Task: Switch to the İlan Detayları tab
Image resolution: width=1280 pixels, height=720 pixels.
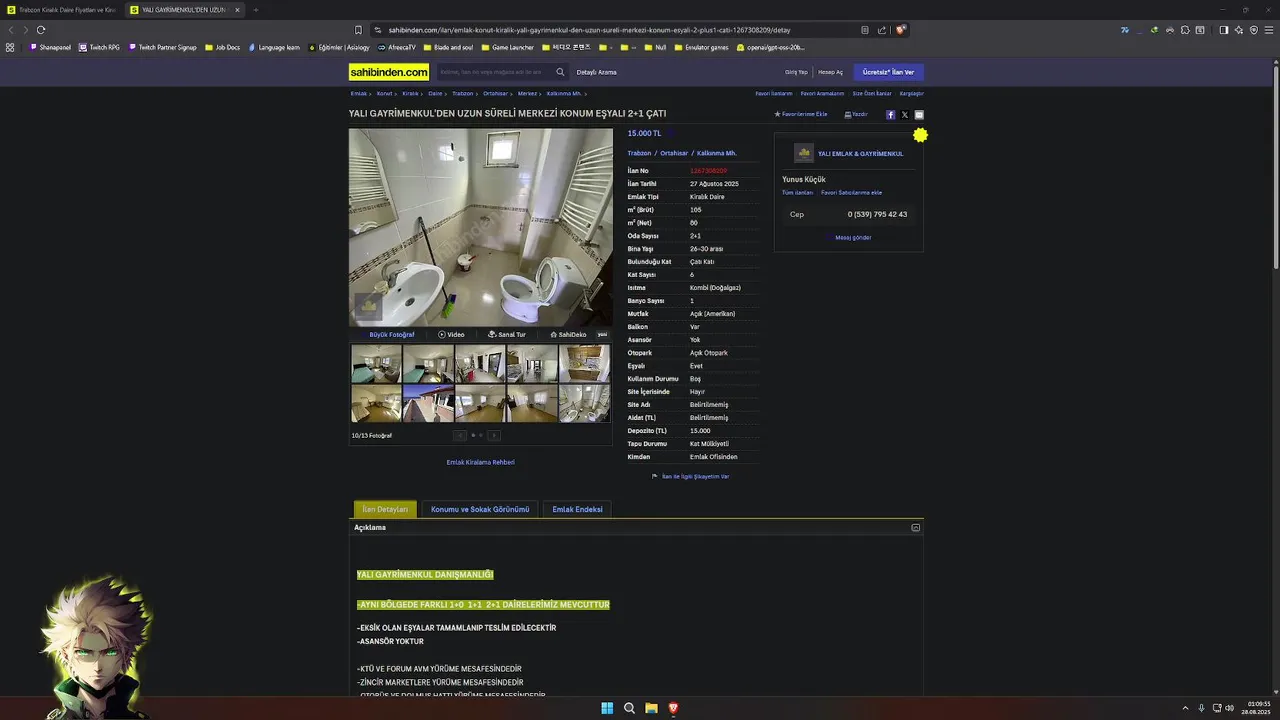Action: 385,509
